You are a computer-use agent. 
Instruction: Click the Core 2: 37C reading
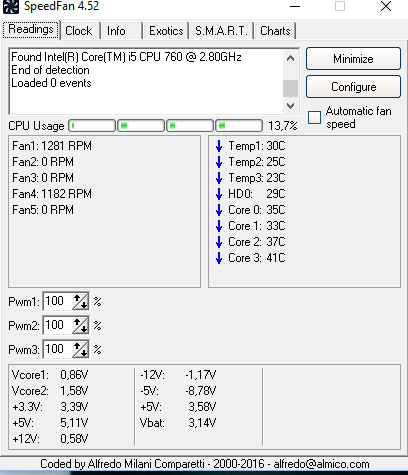[x=257, y=242]
